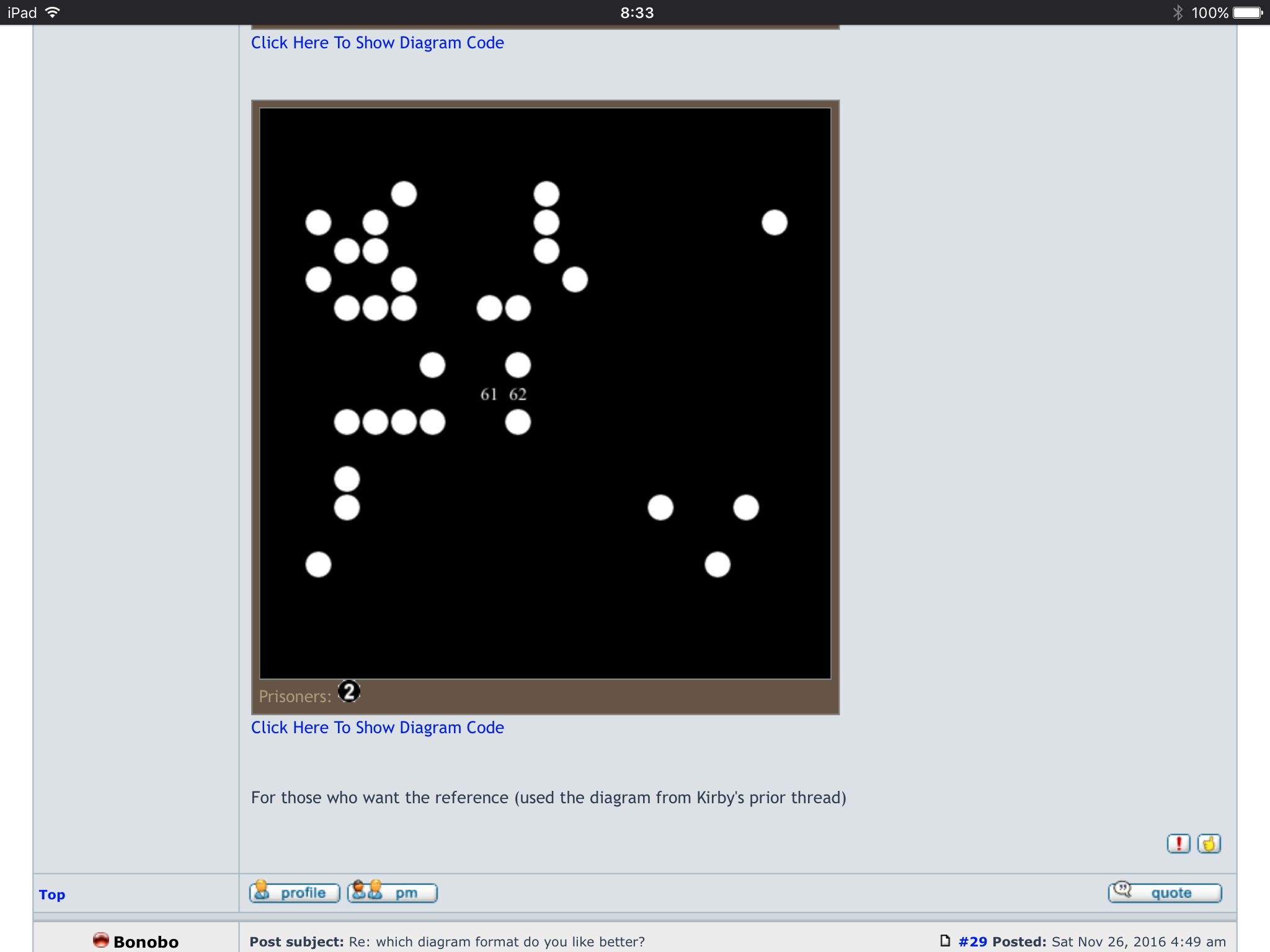Screen dimensions: 1270x952
Task: Expand the upper Show Diagram Code link
Action: 377,43
